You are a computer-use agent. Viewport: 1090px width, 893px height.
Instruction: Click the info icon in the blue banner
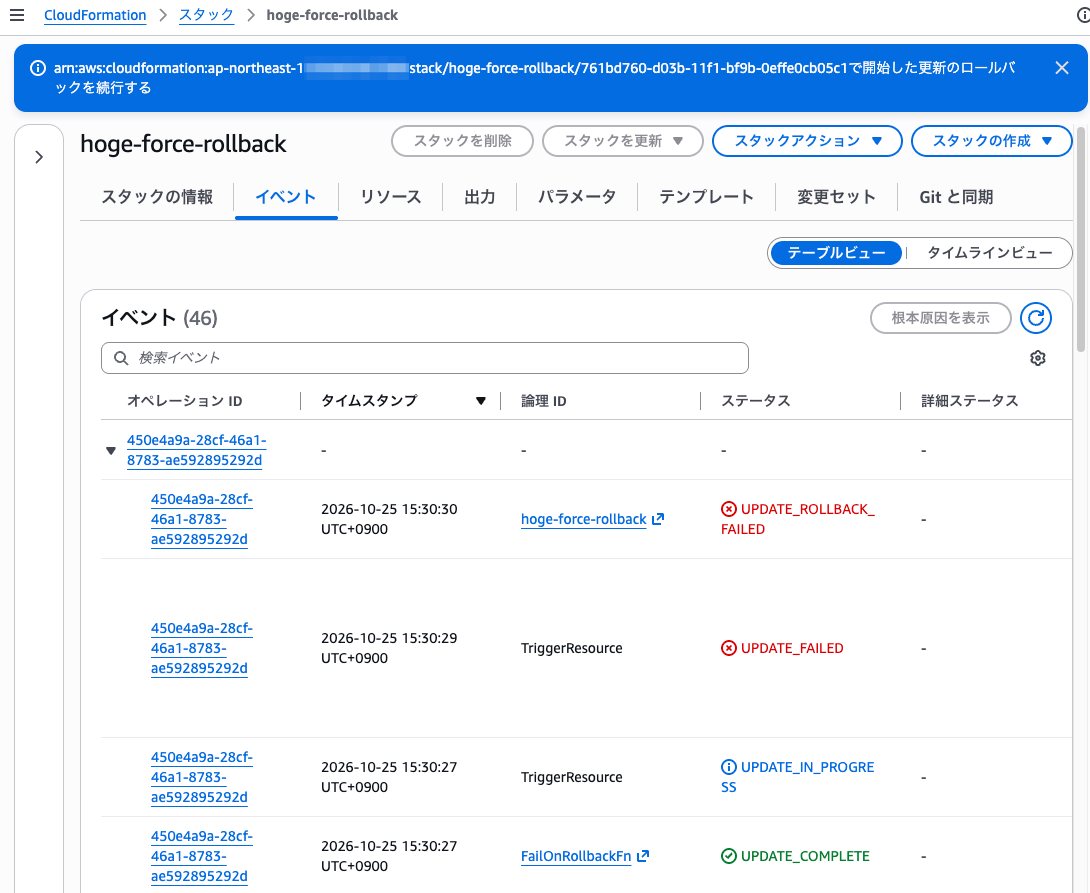click(38, 68)
